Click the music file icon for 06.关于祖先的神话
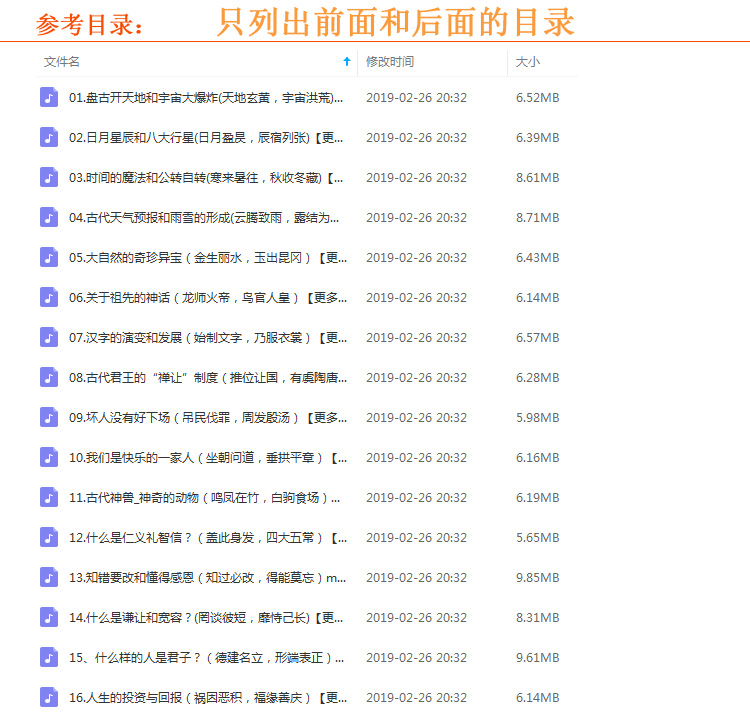 tap(49, 297)
